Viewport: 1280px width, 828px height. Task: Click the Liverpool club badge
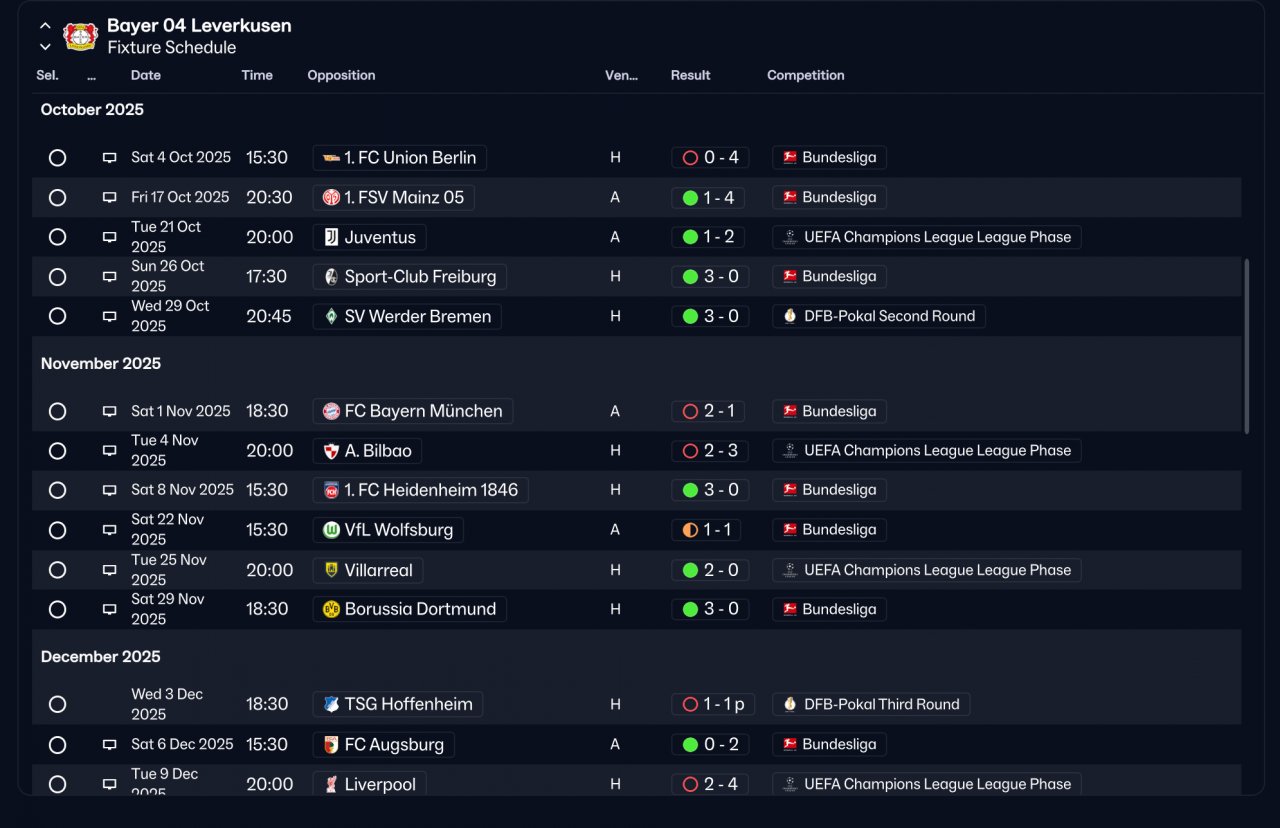[x=331, y=785]
